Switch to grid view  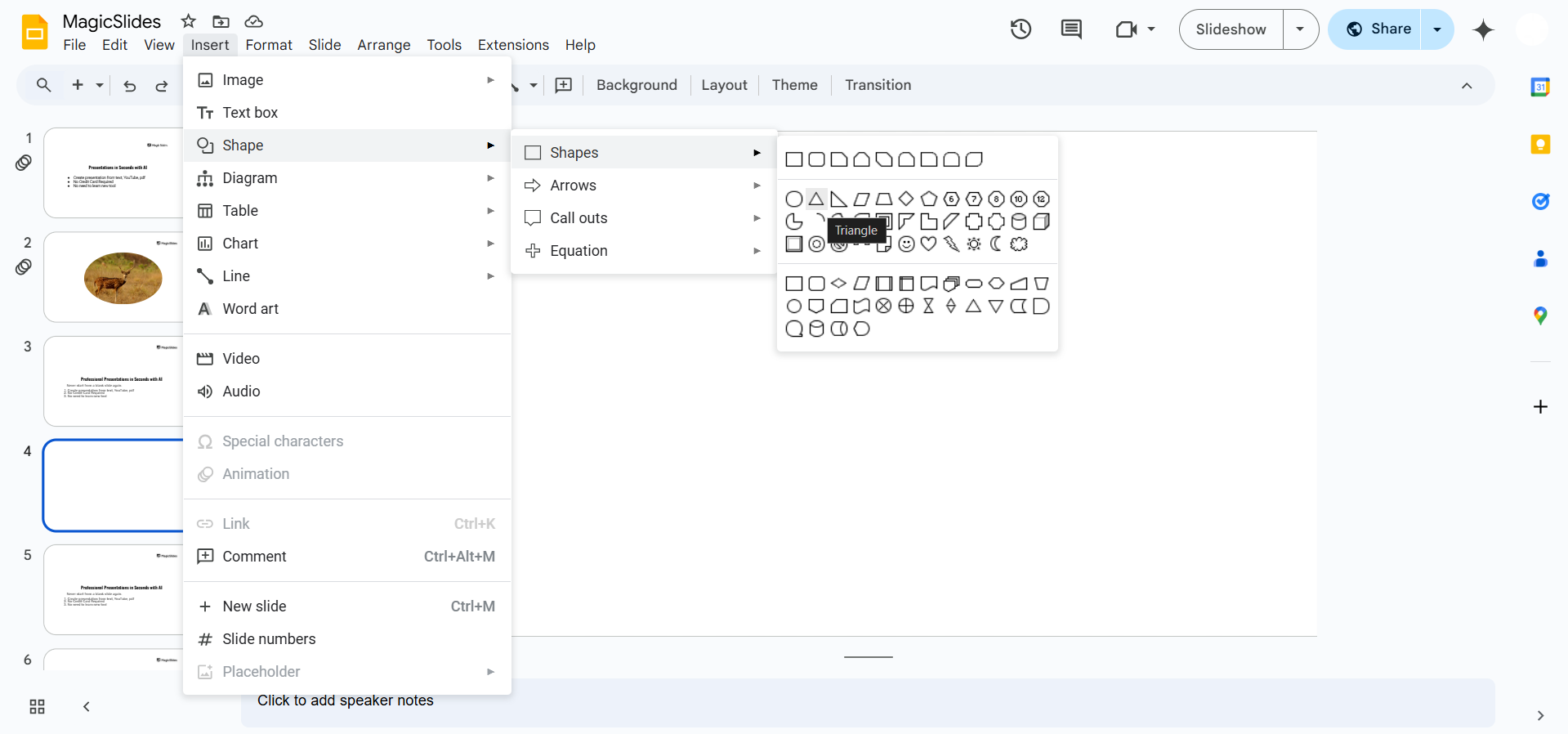pos(37,707)
